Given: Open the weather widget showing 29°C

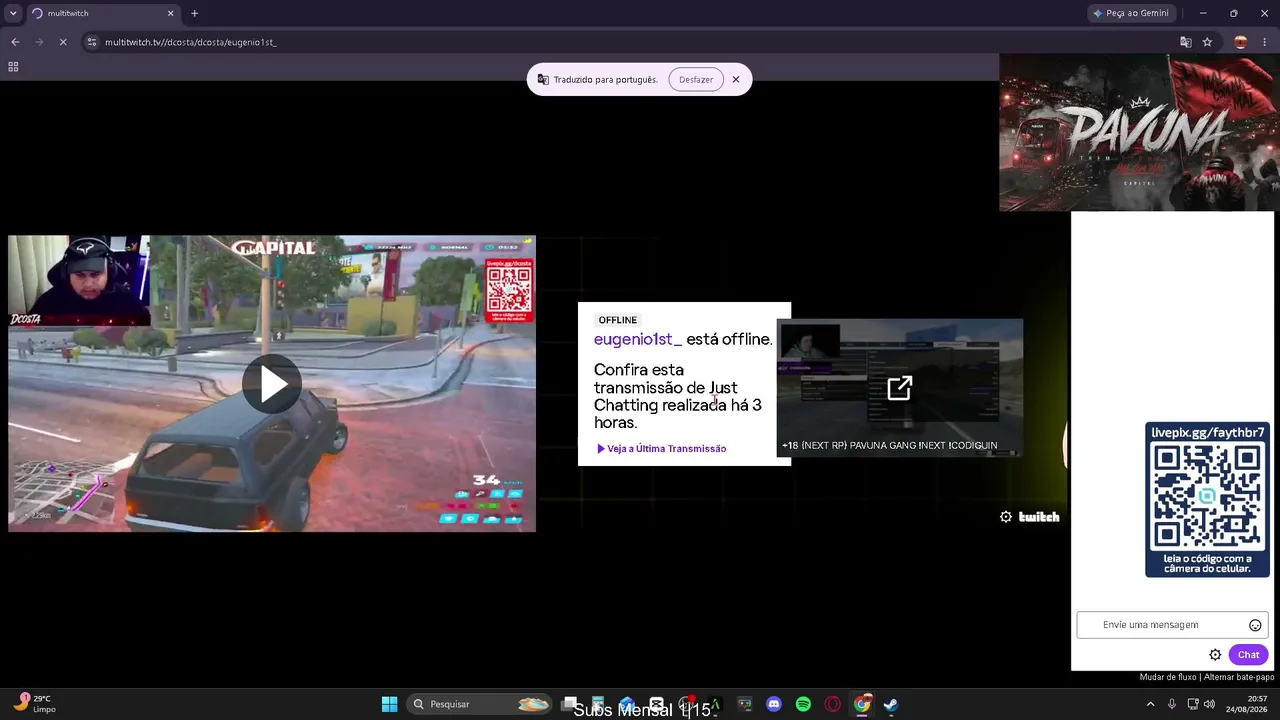Looking at the screenshot, I should 36,704.
